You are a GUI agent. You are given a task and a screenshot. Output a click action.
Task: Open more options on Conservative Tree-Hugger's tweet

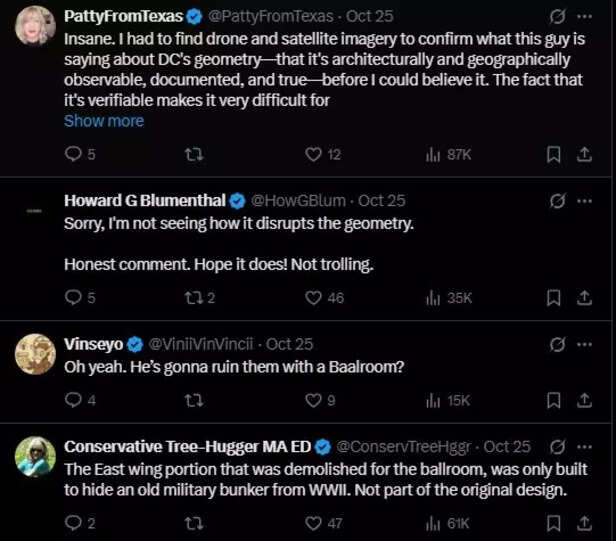[x=585, y=446]
